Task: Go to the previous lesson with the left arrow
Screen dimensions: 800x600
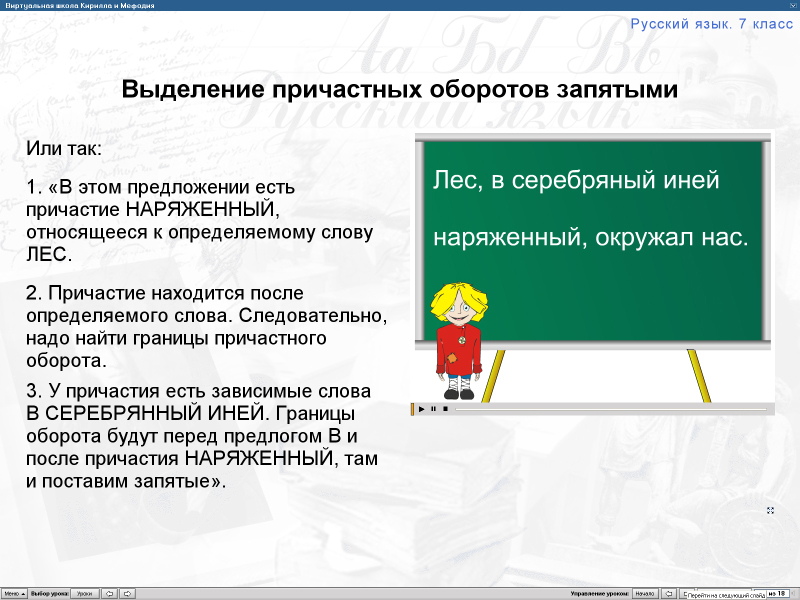Action: click(x=108, y=592)
